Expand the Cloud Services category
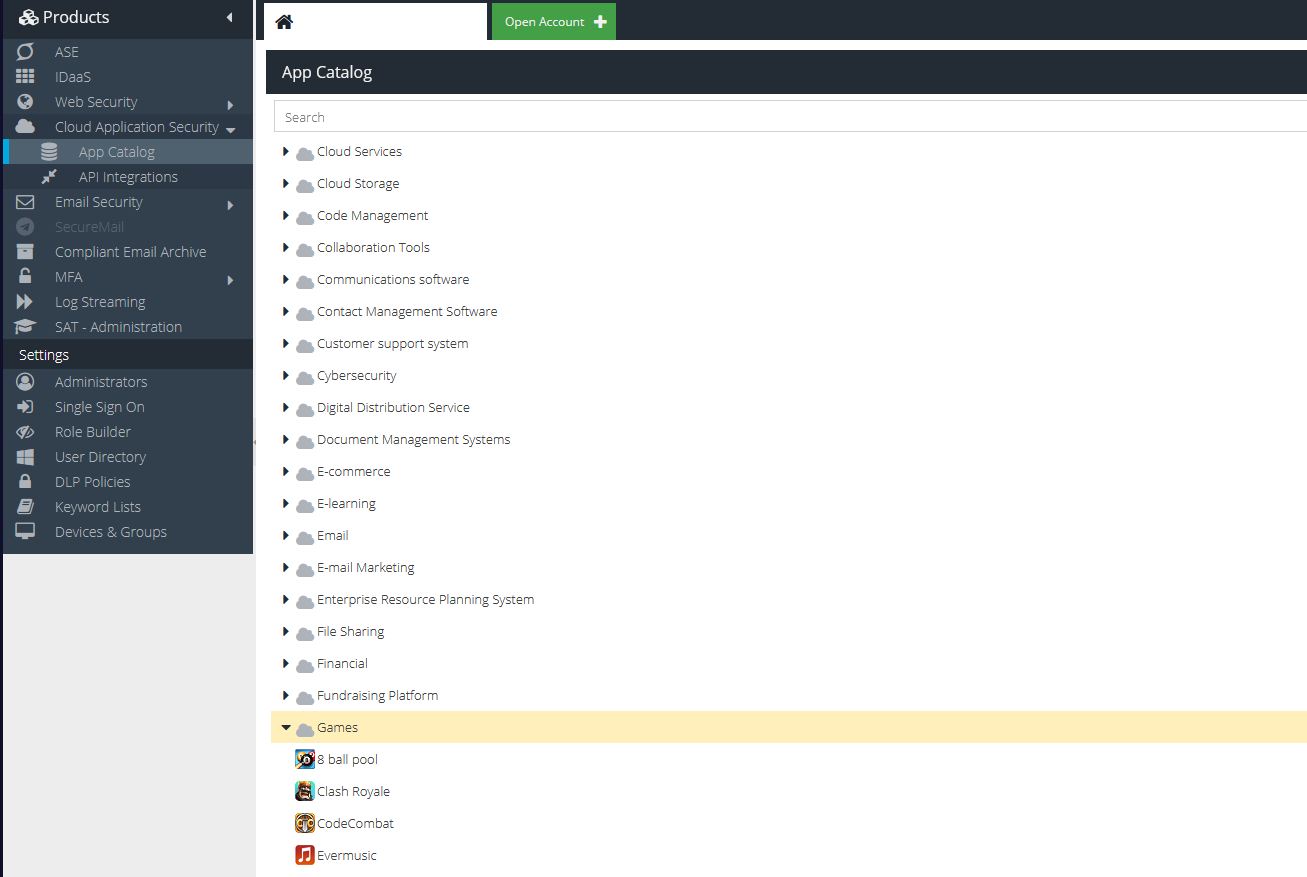This screenshot has height=877, width=1307. click(286, 151)
